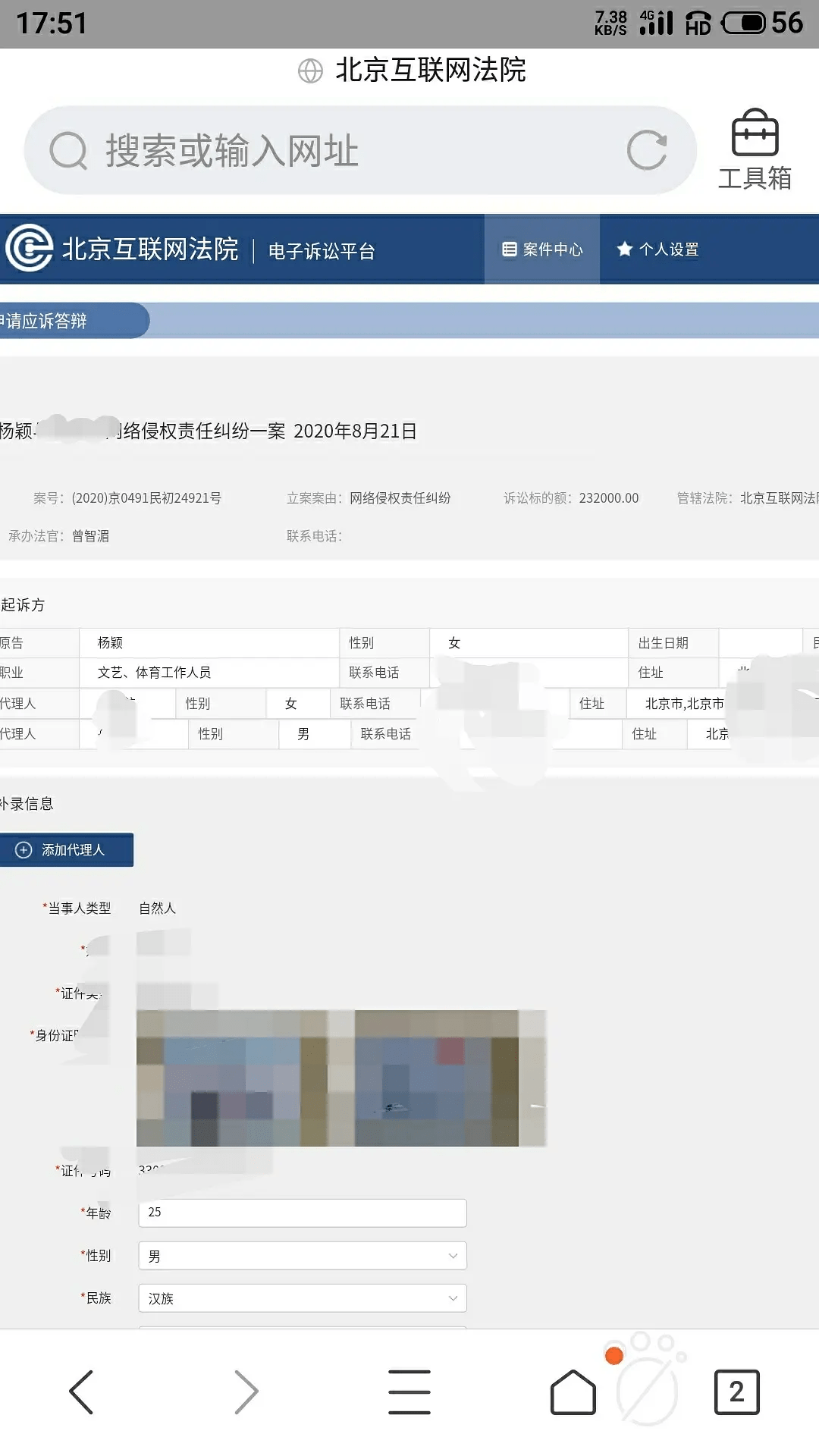The image size is (819, 1456).
Task: Open the 个人设置 menu
Action: click(657, 249)
